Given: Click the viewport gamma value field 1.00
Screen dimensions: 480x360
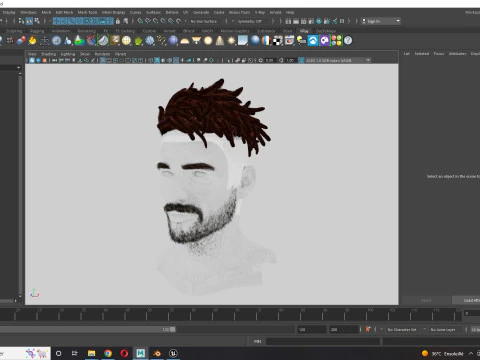Looking at the screenshot, I should (290, 60).
